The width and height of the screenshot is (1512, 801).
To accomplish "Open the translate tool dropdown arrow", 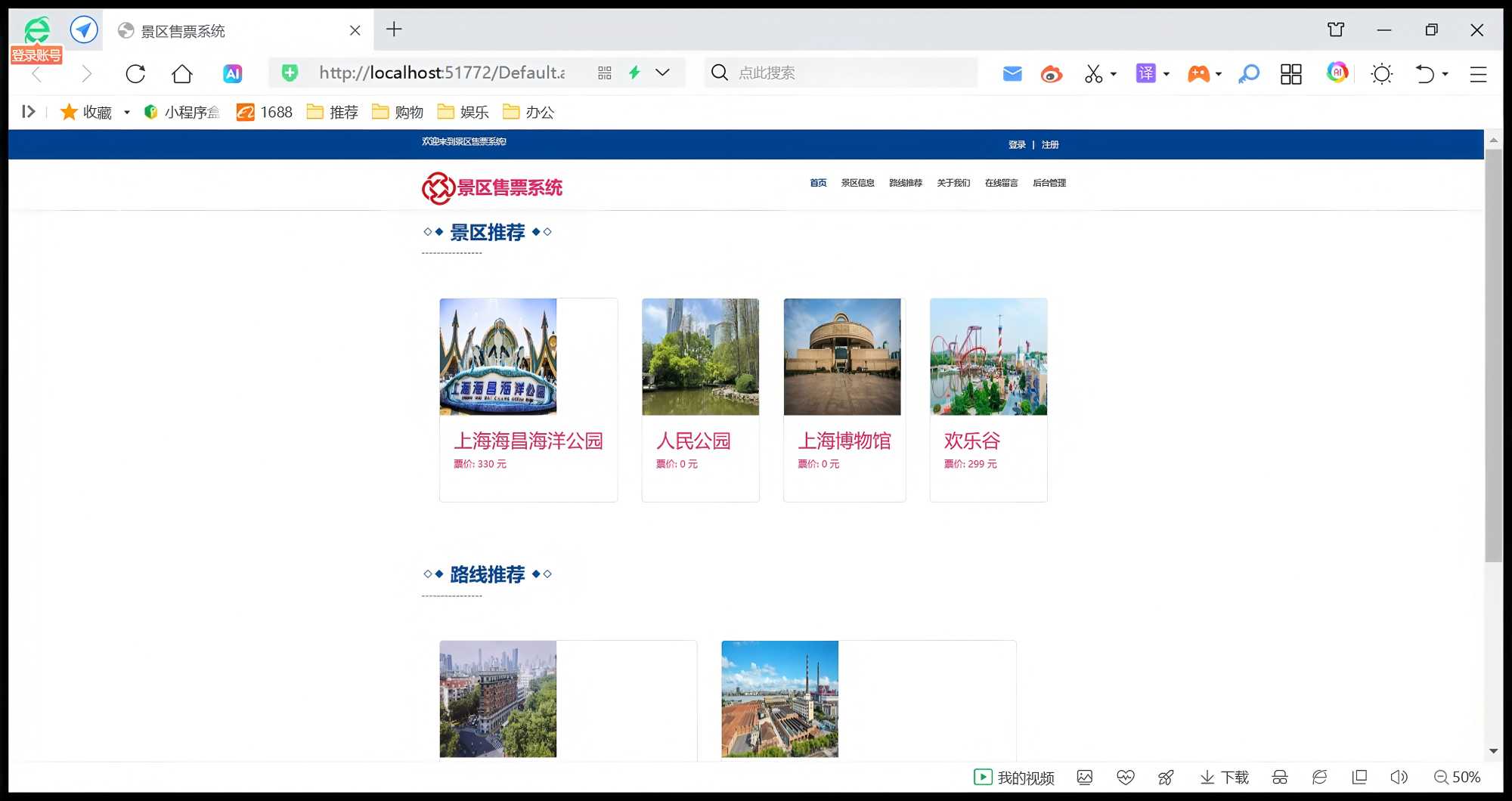I will point(1167,74).
